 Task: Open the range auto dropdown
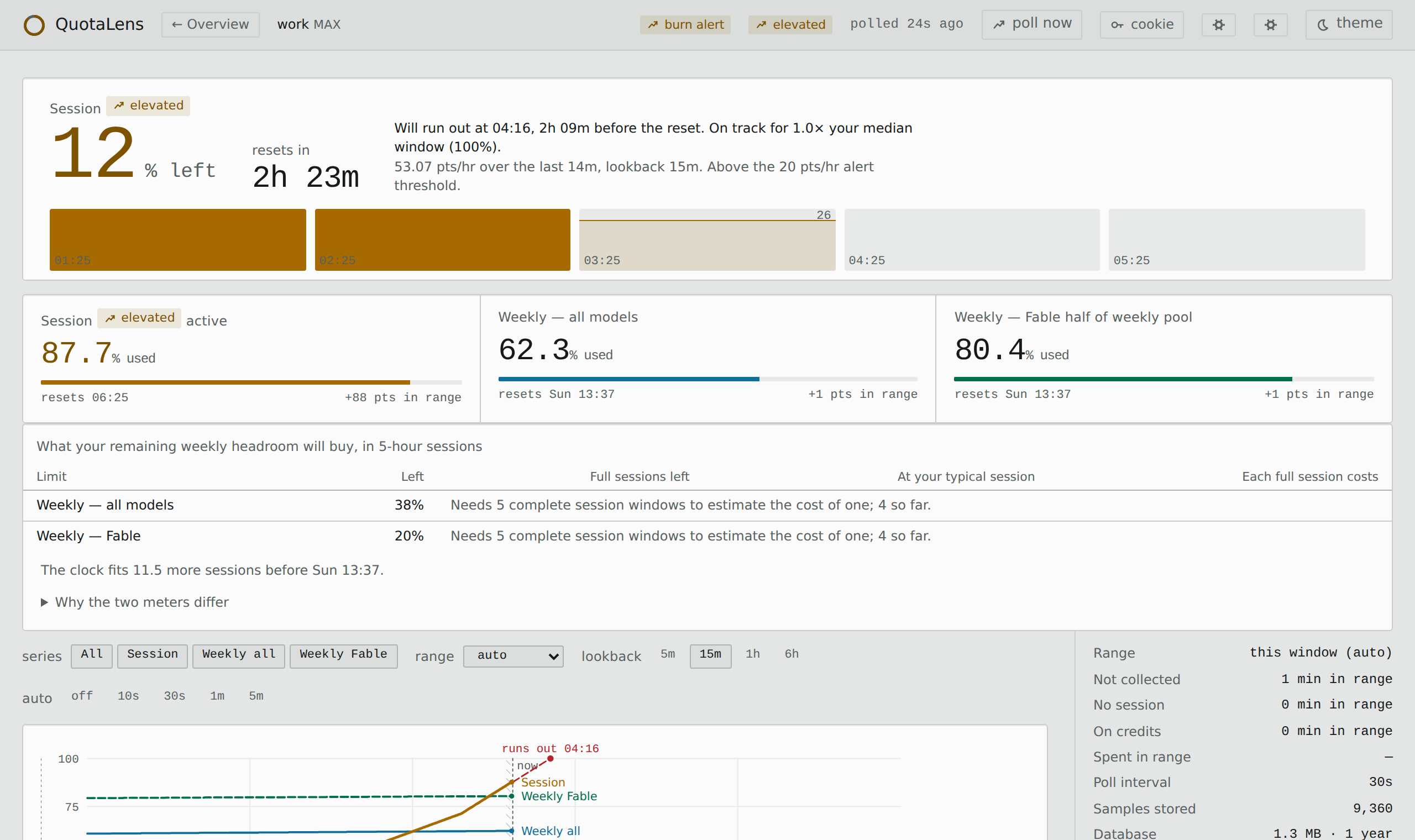(x=513, y=657)
